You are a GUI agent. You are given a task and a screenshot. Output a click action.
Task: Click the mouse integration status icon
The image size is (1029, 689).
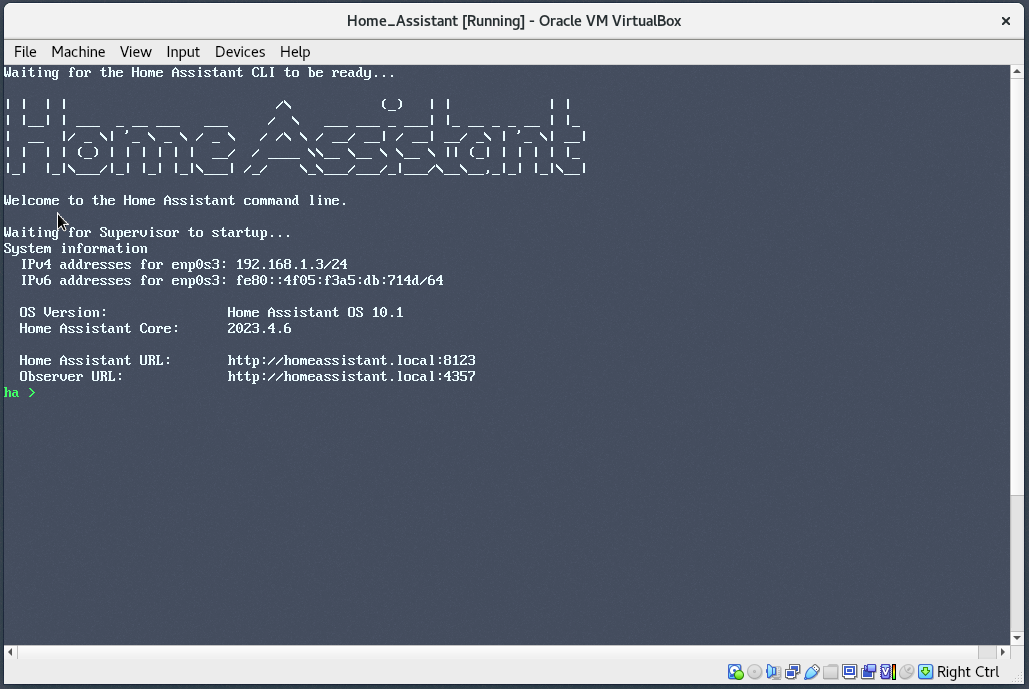pyautogui.click(x=907, y=672)
